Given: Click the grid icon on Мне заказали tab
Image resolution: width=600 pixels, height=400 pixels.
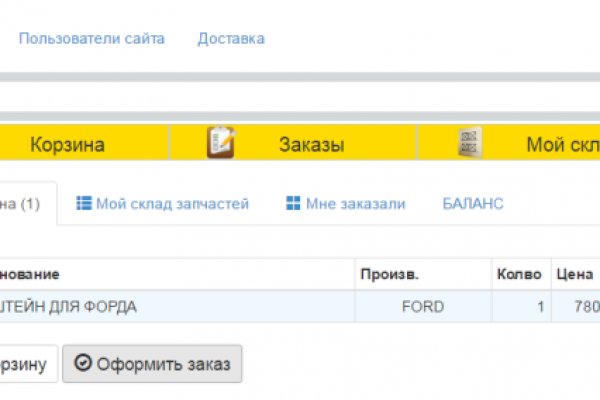Looking at the screenshot, I should 293,203.
